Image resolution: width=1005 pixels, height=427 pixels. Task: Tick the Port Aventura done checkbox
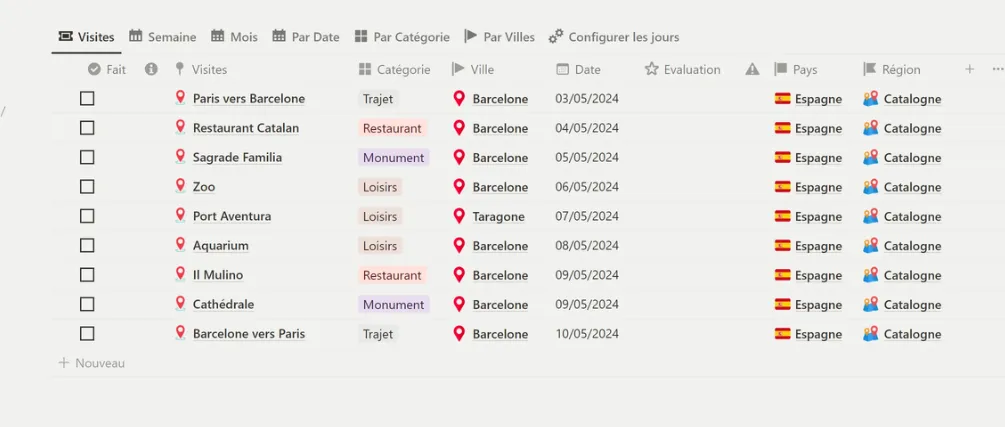87,216
